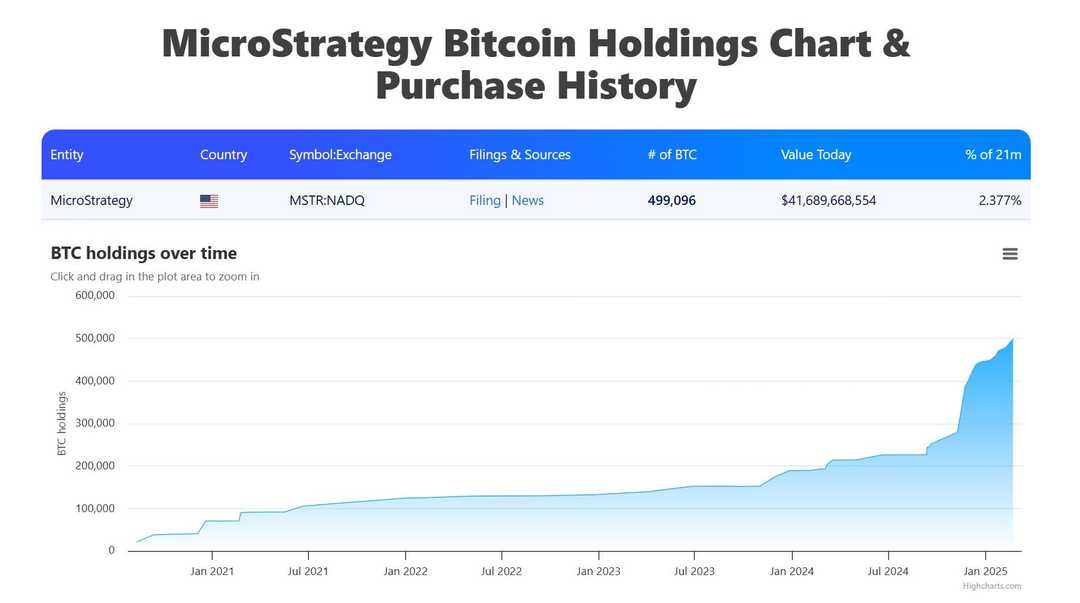Click the # of BTC column header
The image size is (1080, 603).
(x=672, y=154)
